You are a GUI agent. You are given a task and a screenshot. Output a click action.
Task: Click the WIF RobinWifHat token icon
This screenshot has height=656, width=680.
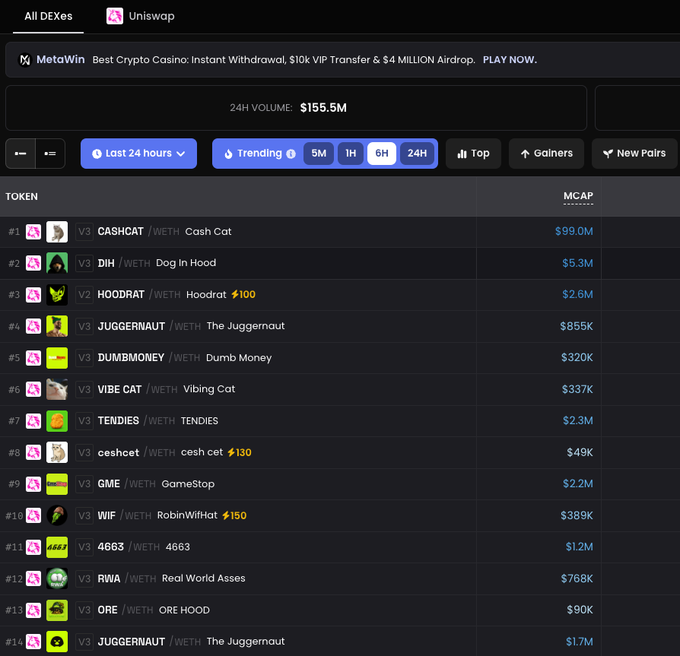click(57, 516)
